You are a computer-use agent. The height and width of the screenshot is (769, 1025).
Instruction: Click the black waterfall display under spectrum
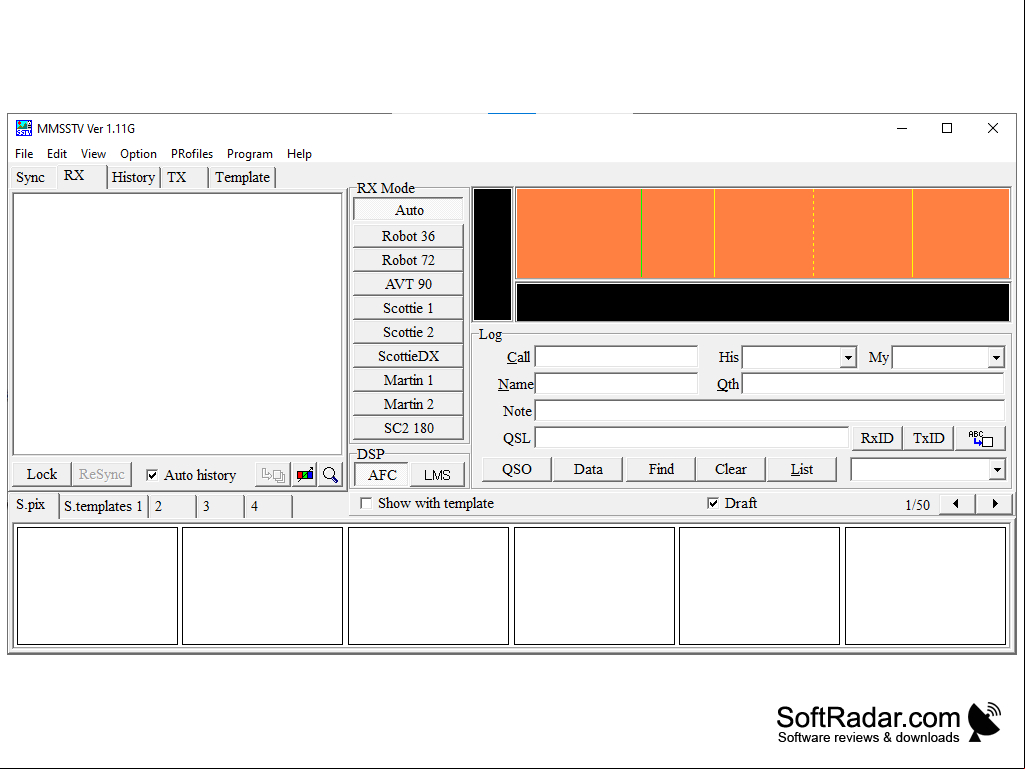tap(763, 302)
